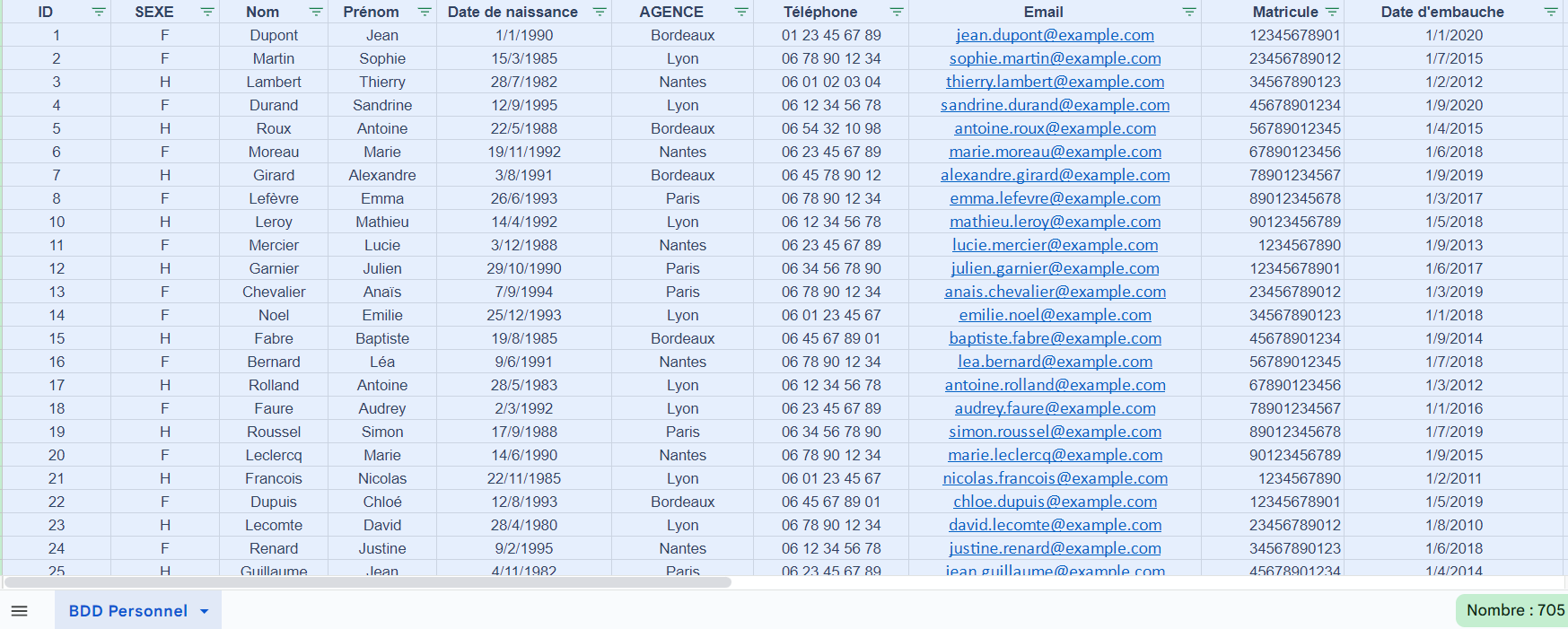Select the Nom cell 'Chevalier'
Screen dimensions: 1568x629
[274, 292]
